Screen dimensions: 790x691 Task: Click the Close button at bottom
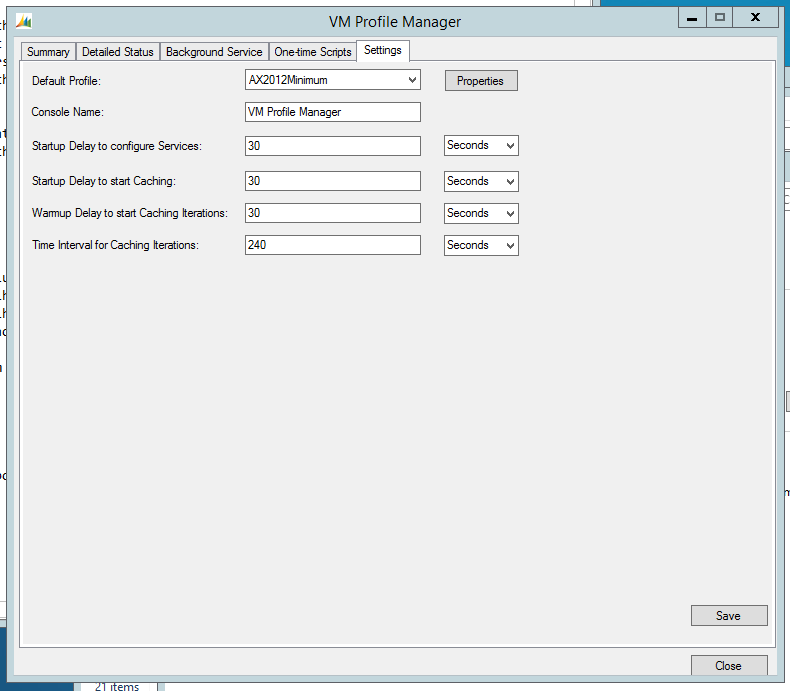[729, 665]
